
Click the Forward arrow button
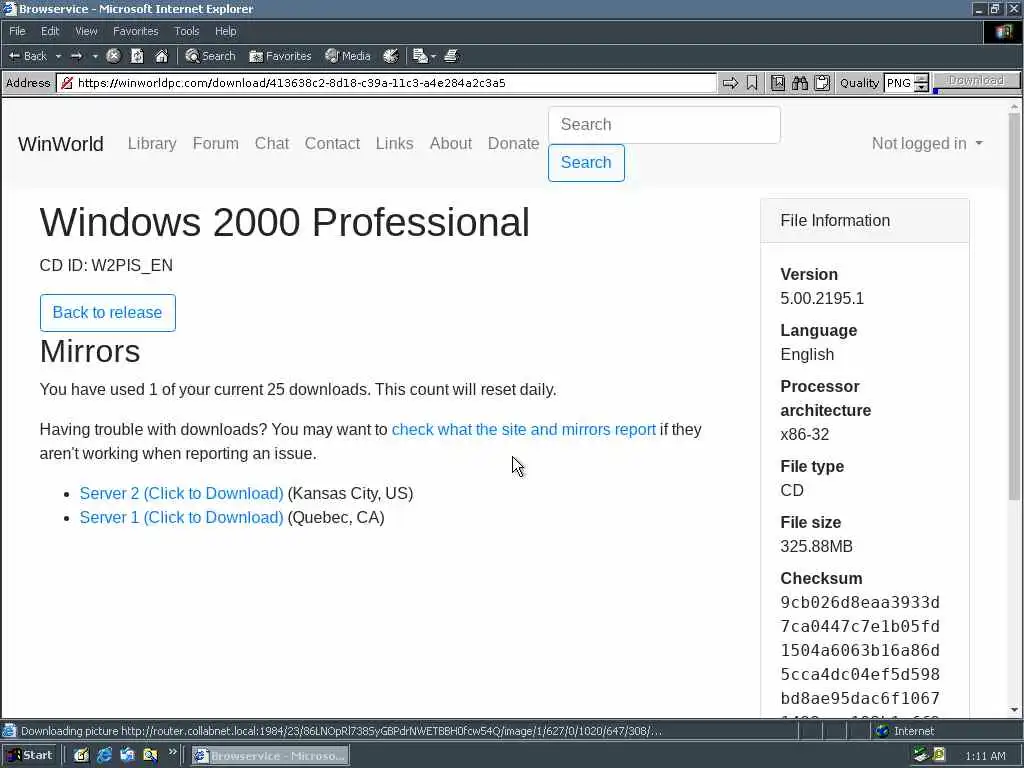tap(76, 56)
